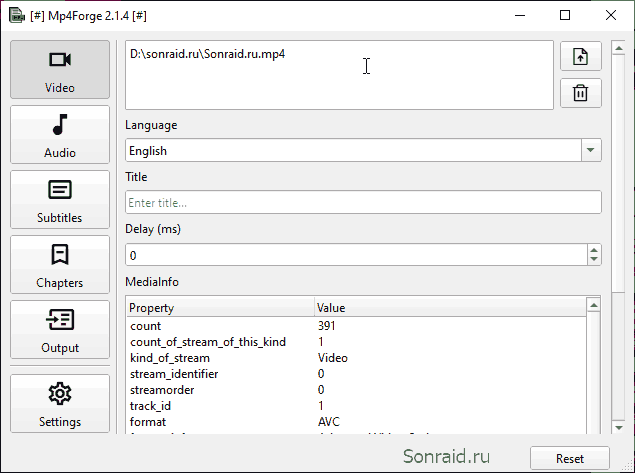Click the main panel vertical scrollbar thumb
The width and height of the screenshot is (635, 473).
click(618, 174)
